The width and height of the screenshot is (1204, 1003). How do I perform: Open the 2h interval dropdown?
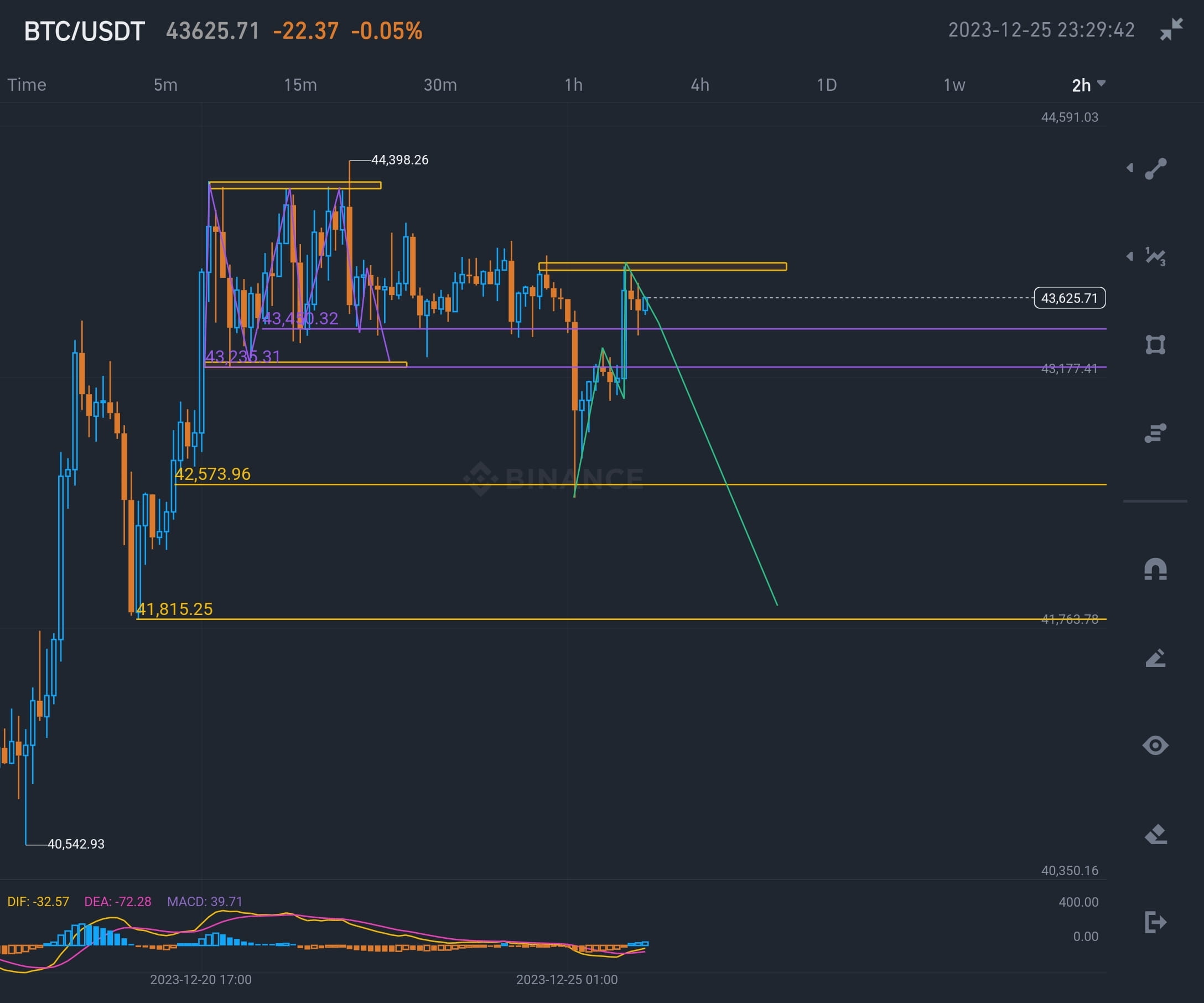[x=1086, y=84]
